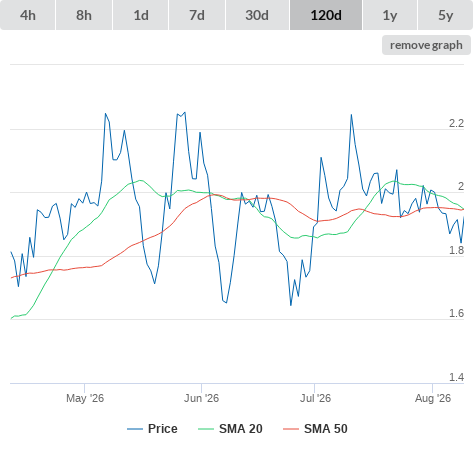Hide the SMA 20 legend series
This screenshot has height=455, width=474.
coord(230,429)
